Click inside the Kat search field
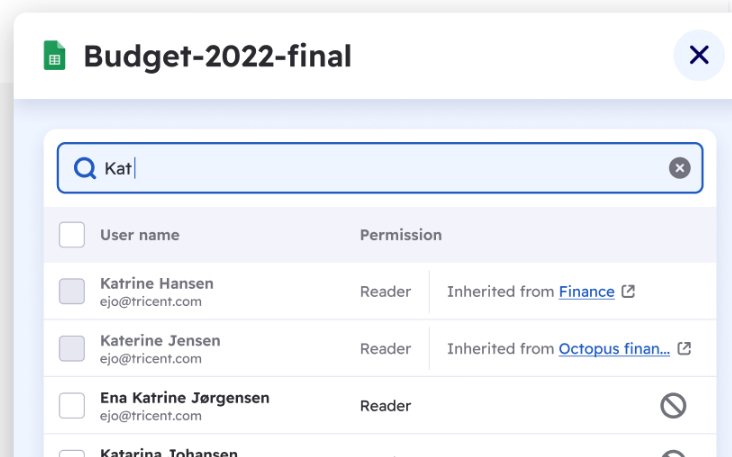 point(380,168)
